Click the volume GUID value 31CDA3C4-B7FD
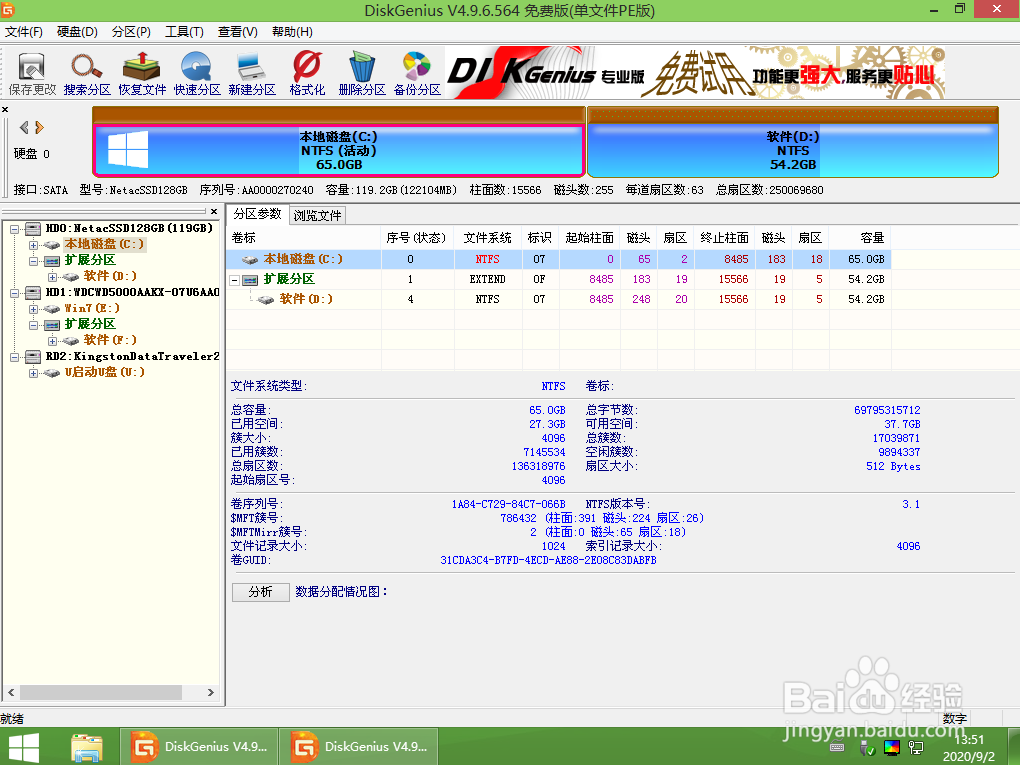Image resolution: width=1020 pixels, height=765 pixels. click(x=548, y=560)
